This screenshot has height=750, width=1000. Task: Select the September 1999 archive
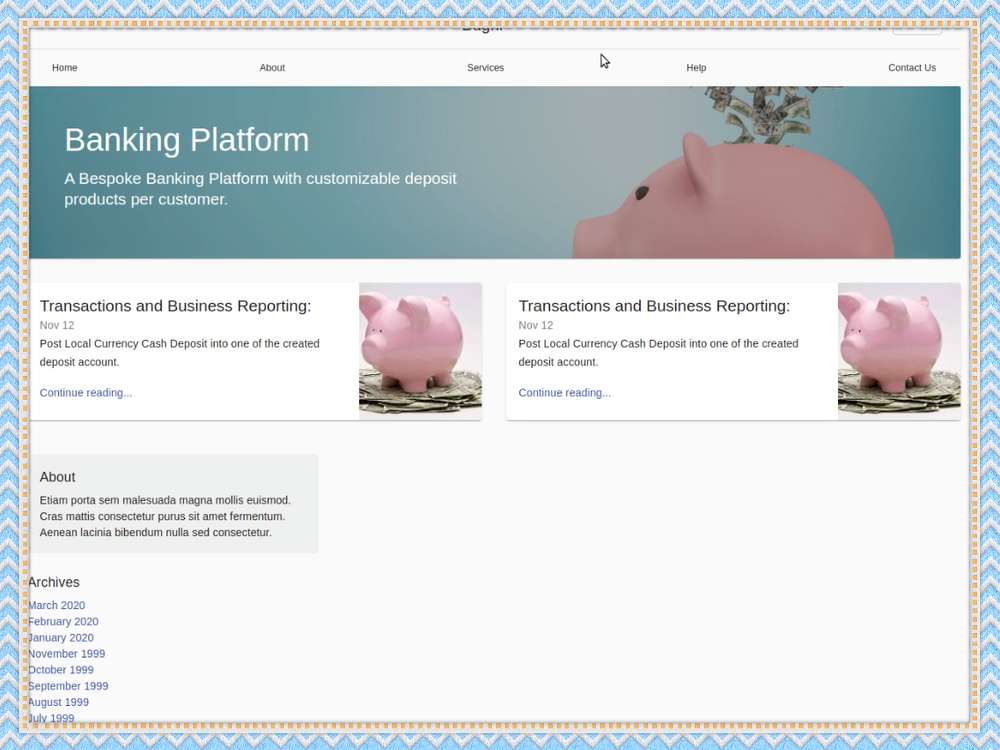coord(68,686)
